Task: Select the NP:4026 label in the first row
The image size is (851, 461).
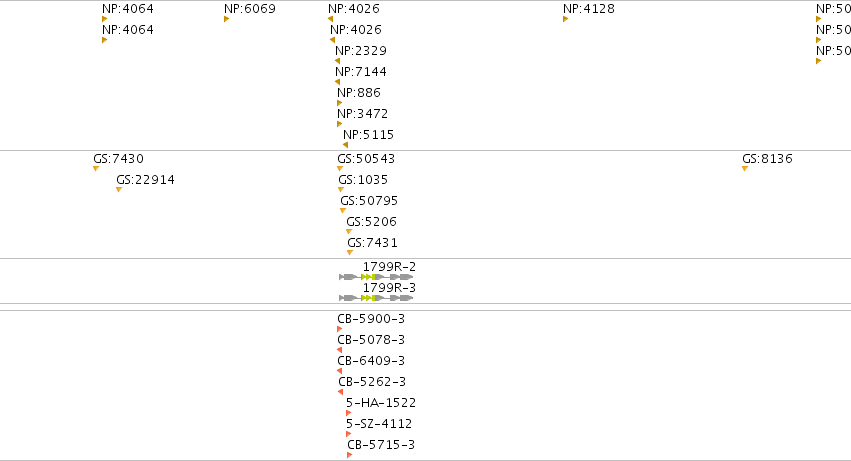Action: (x=354, y=9)
